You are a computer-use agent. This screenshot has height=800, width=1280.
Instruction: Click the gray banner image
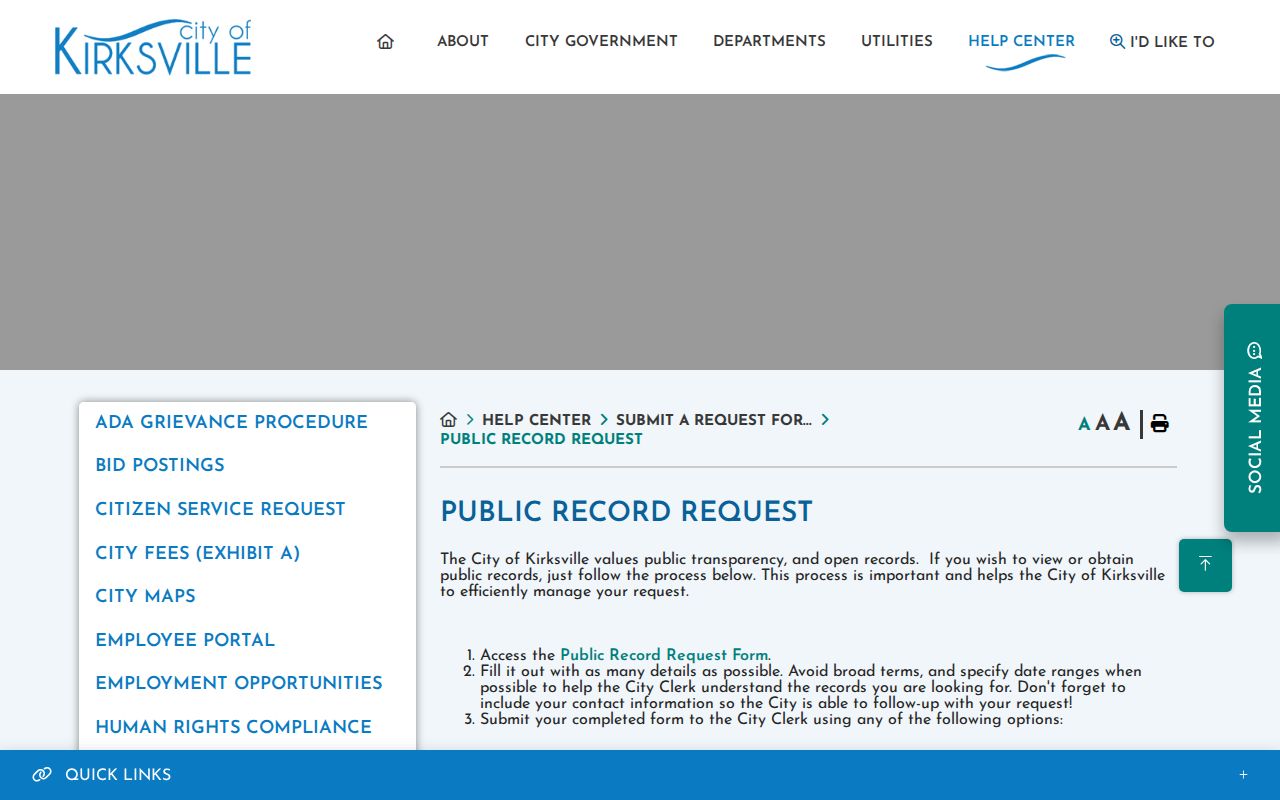coord(640,232)
